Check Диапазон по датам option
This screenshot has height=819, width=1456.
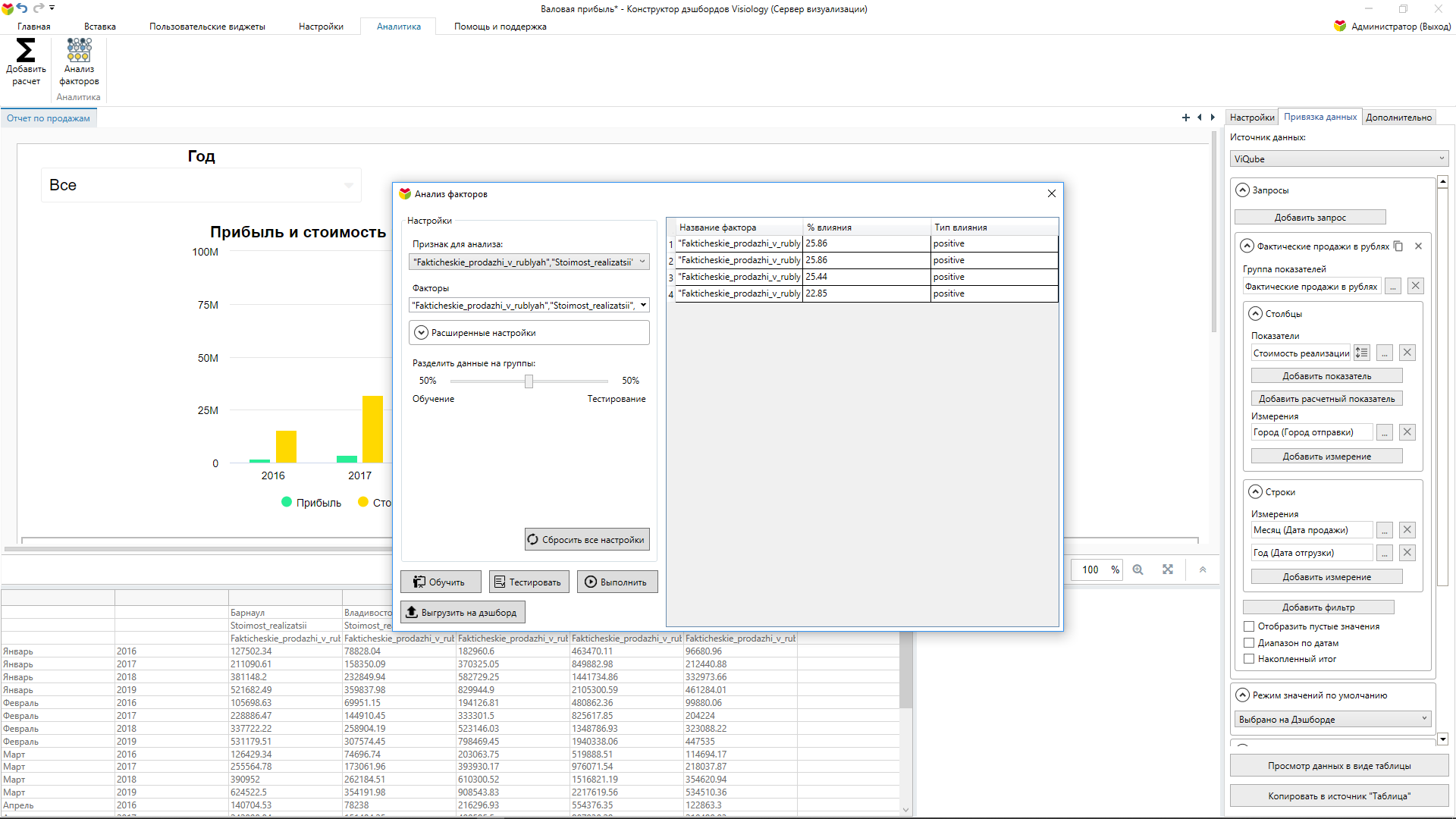1249,643
